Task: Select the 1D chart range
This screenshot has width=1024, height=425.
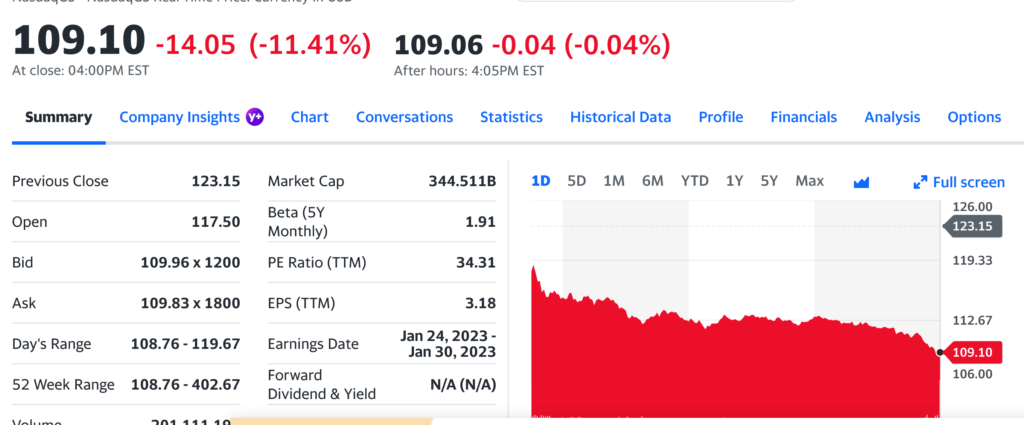Action: coord(541,181)
